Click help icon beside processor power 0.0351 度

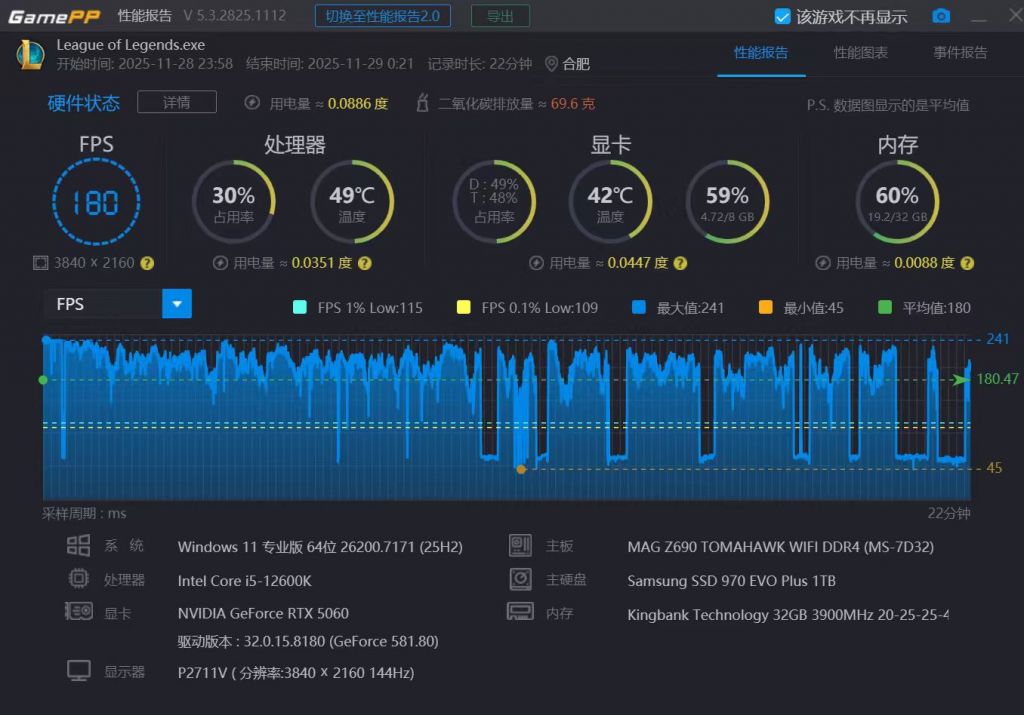pos(365,263)
